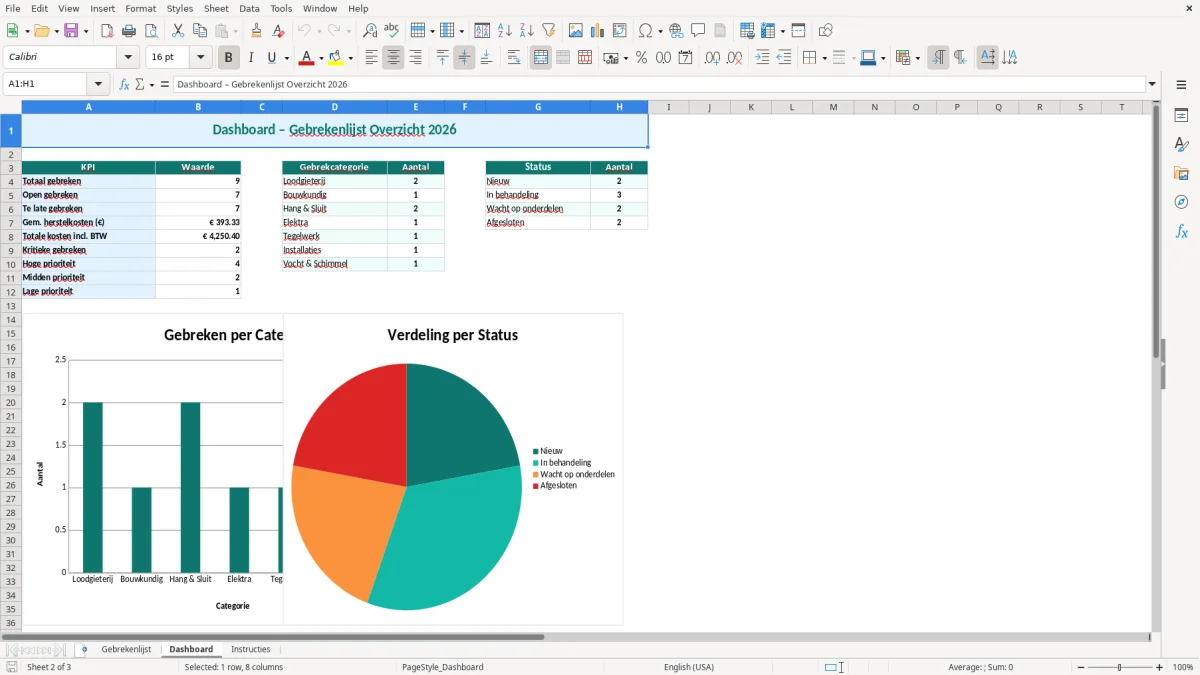
Task: Adjust the zoom slider handle
Action: 1120,667
